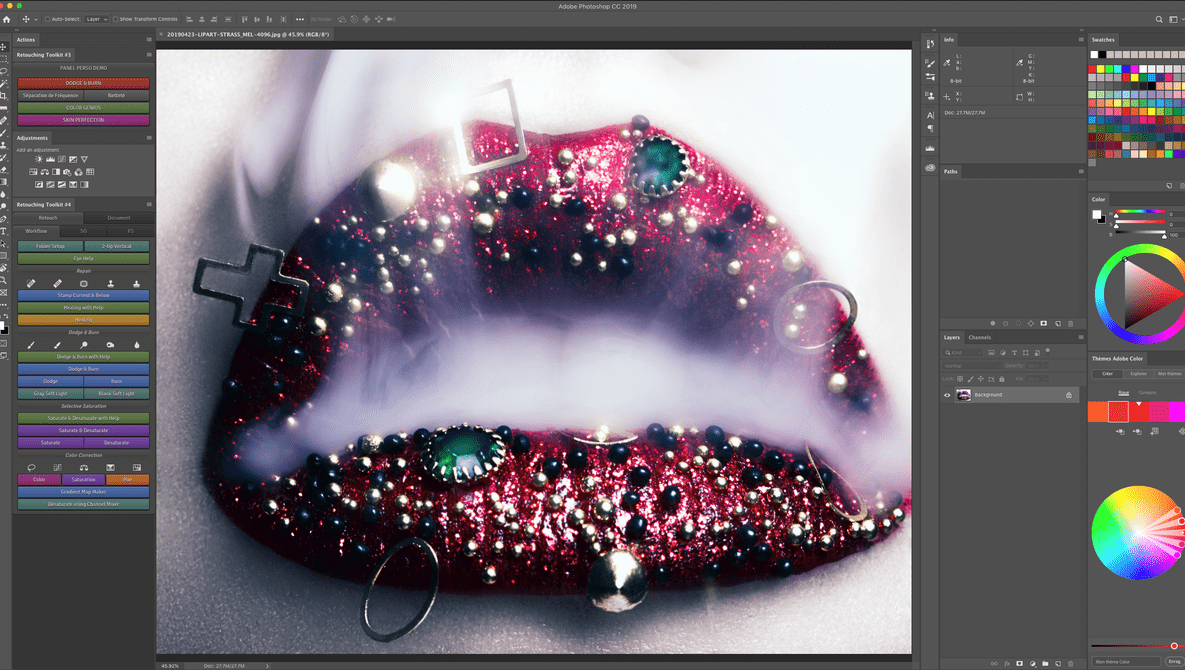Click the Home icon in the options bar

[x=7, y=19]
